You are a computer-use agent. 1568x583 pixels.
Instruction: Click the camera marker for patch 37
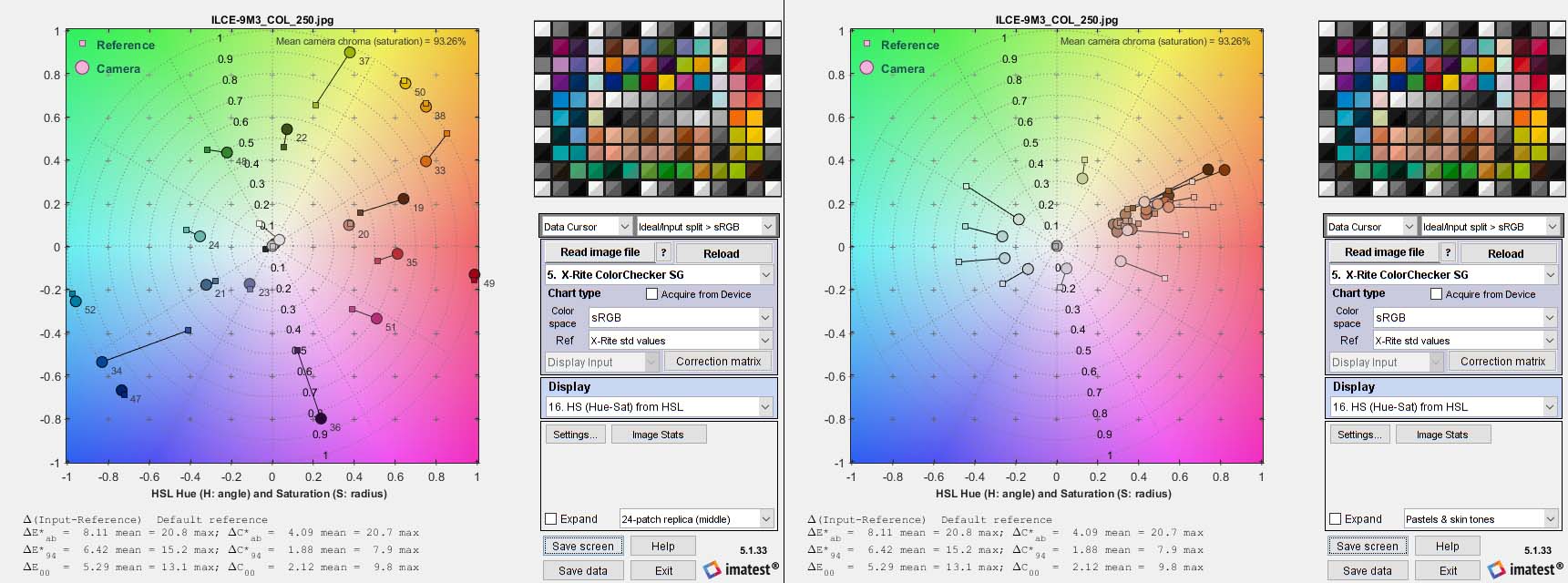[350, 53]
